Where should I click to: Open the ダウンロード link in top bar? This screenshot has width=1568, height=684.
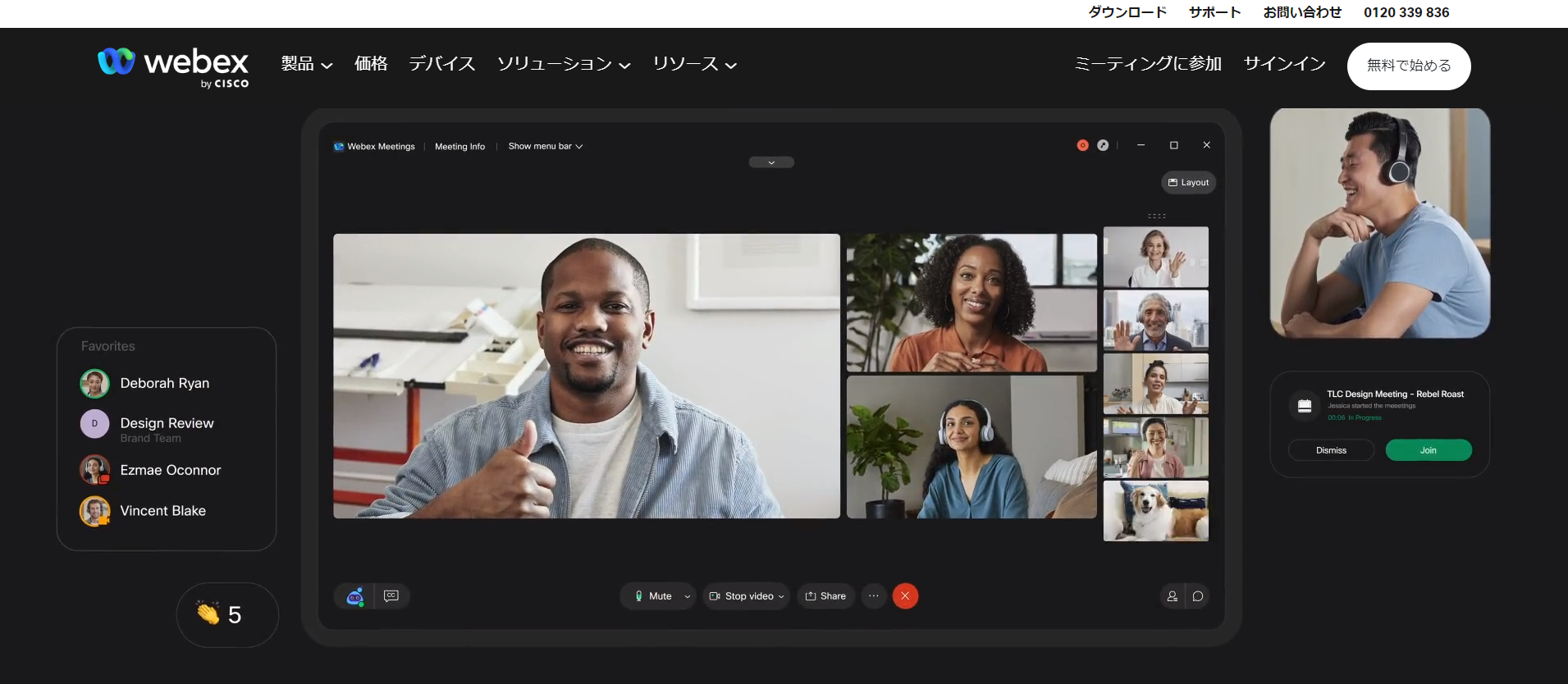click(x=1127, y=12)
